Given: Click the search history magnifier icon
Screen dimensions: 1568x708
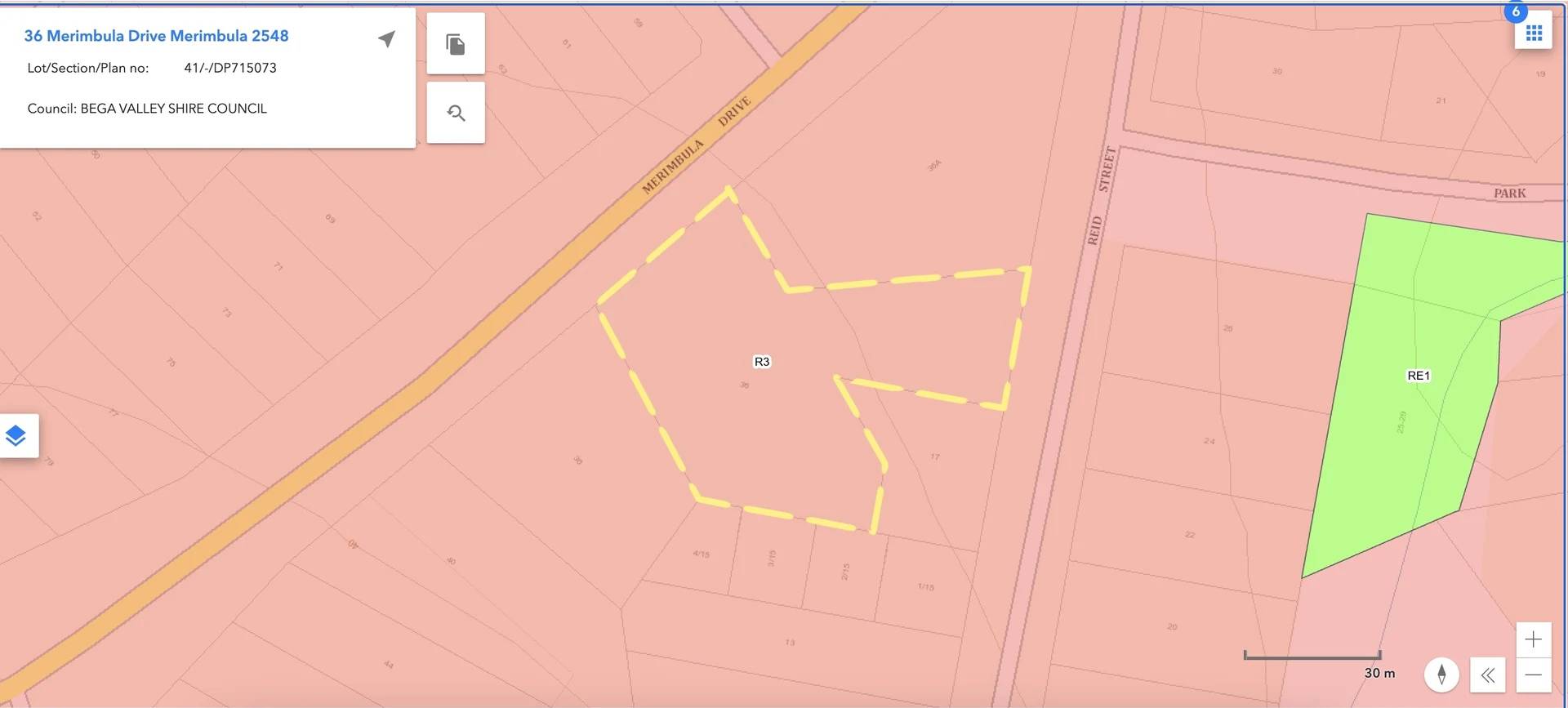Looking at the screenshot, I should pyautogui.click(x=456, y=113).
